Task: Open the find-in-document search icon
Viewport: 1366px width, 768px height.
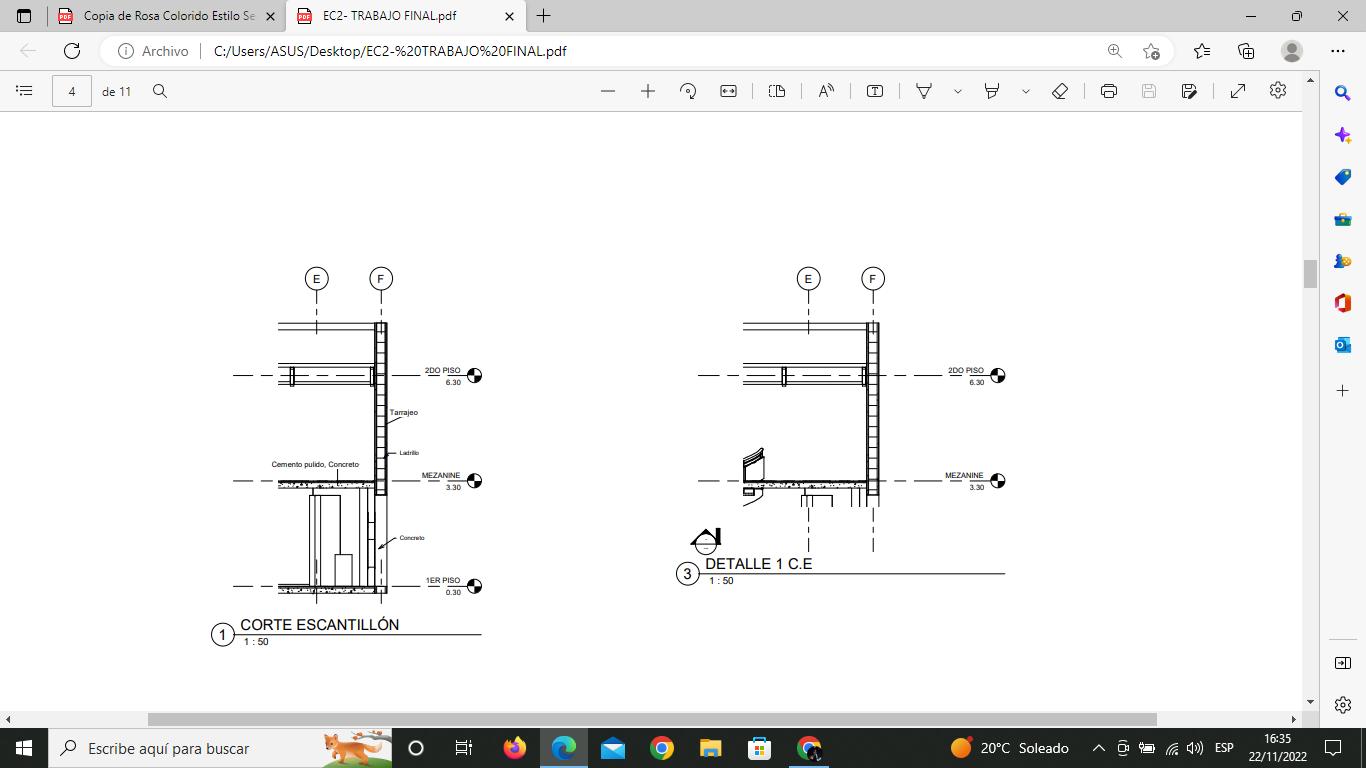Action: point(160,91)
